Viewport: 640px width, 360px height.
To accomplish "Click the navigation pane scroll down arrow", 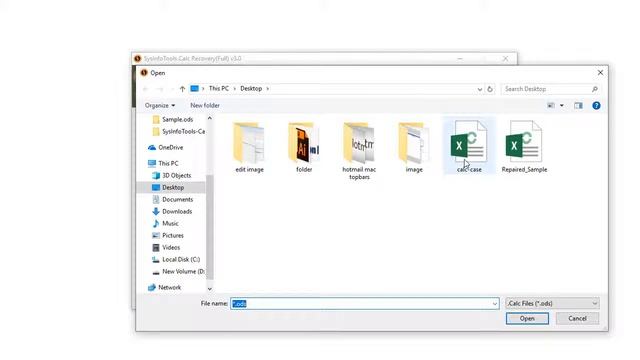I will tap(210, 289).
